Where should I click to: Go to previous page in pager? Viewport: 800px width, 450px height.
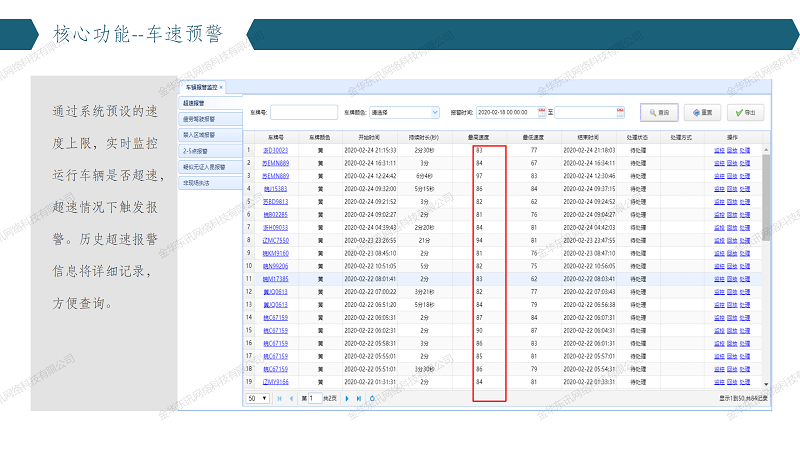[x=291, y=398]
